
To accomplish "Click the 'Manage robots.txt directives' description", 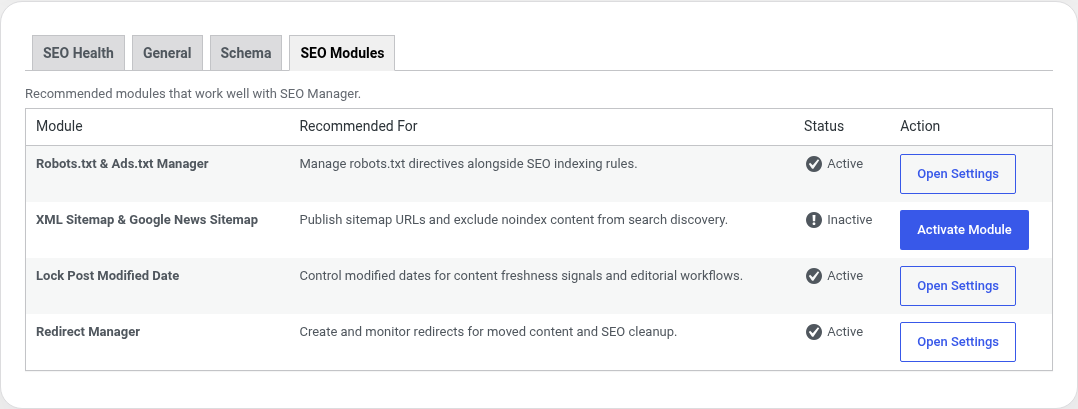I will tap(468, 164).
